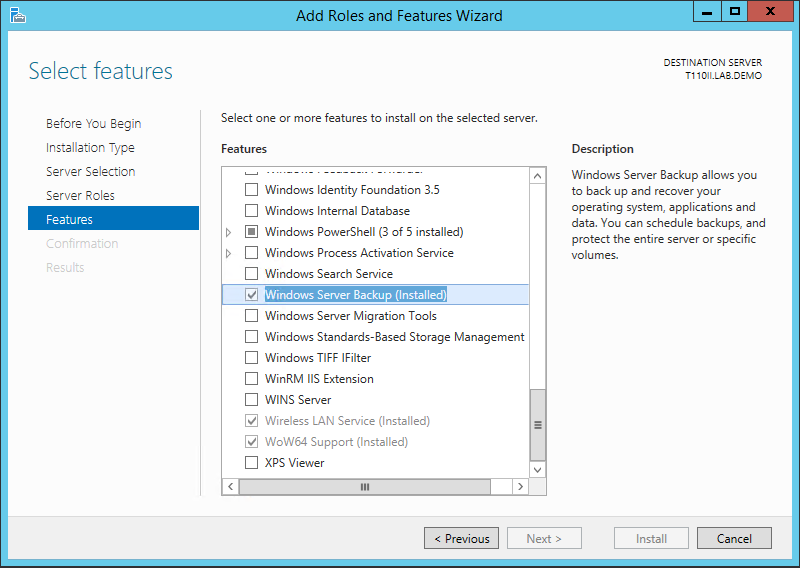The width and height of the screenshot is (800, 568).
Task: Click the wizard icon in title bar
Action: pyautogui.click(x=17, y=15)
